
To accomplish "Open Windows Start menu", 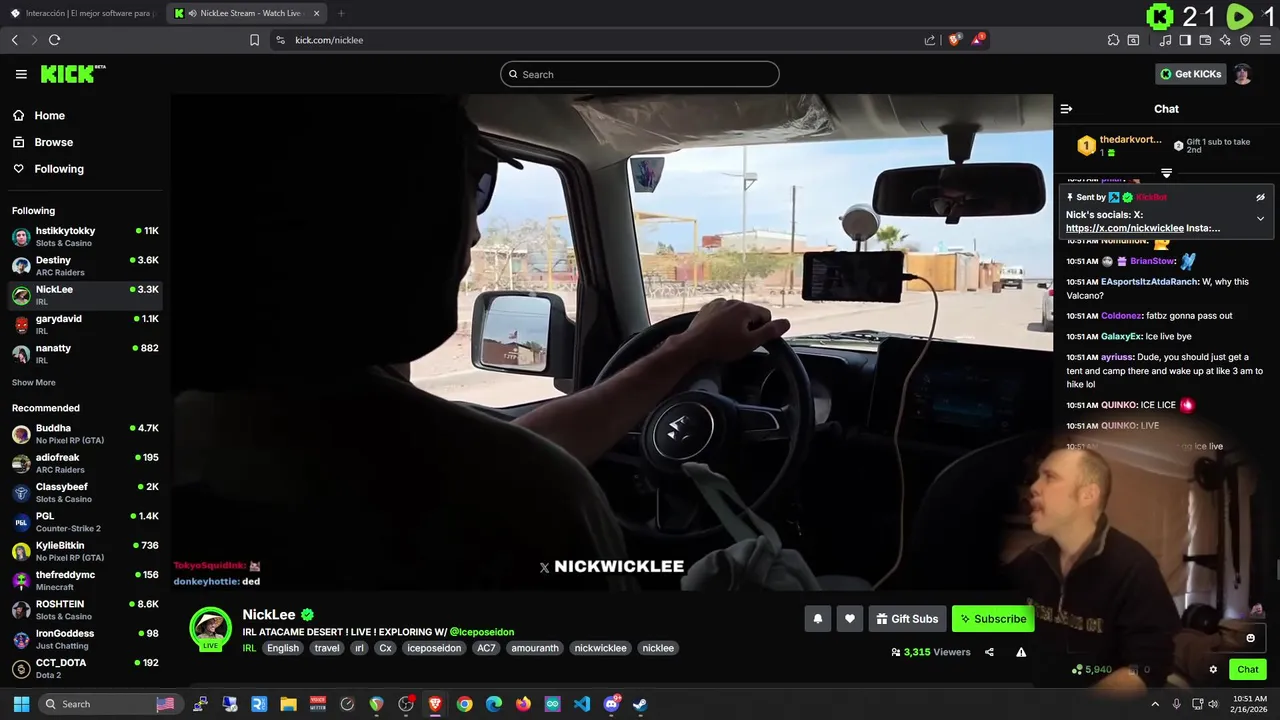I will 21,704.
